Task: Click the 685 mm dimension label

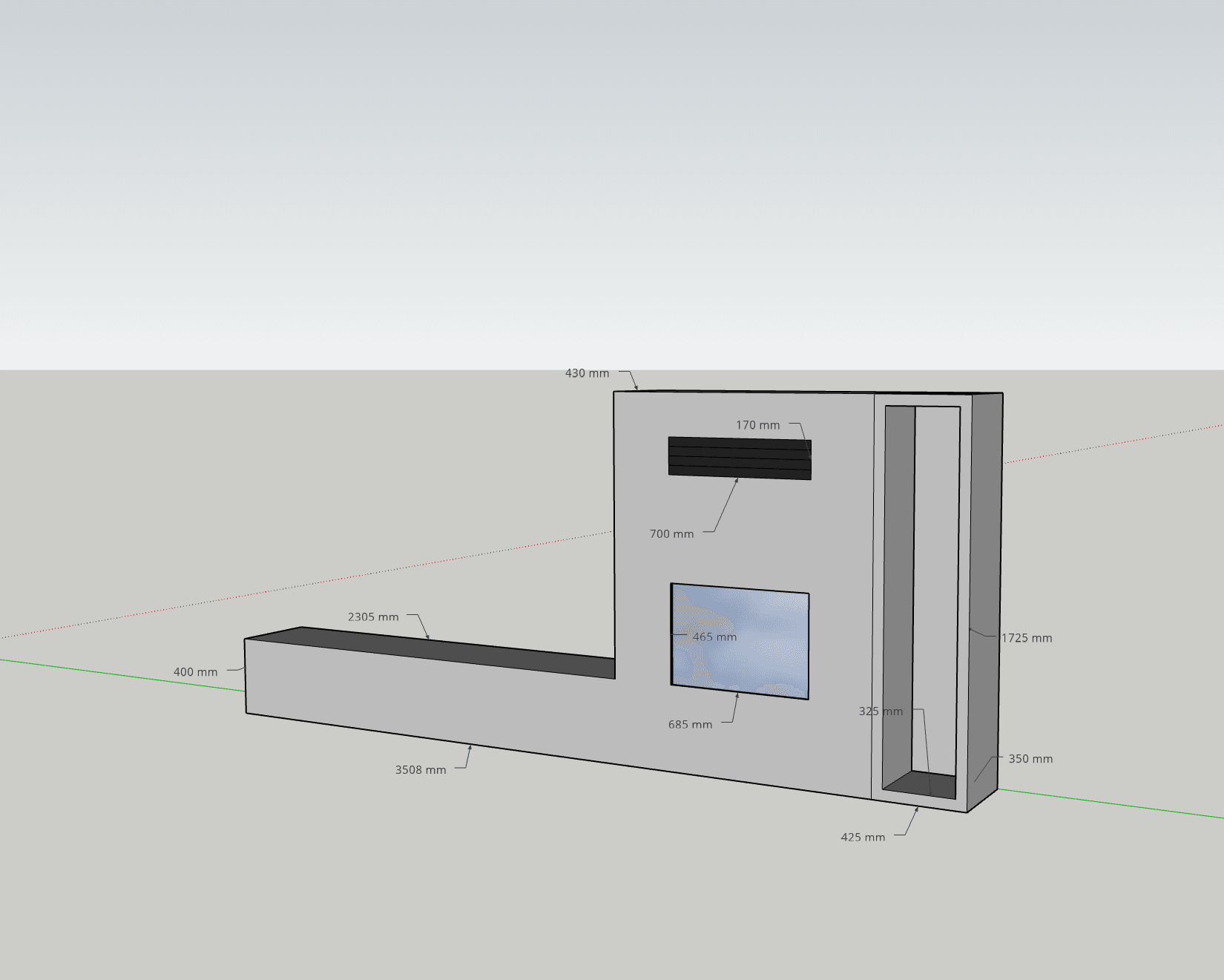Action: tap(690, 725)
